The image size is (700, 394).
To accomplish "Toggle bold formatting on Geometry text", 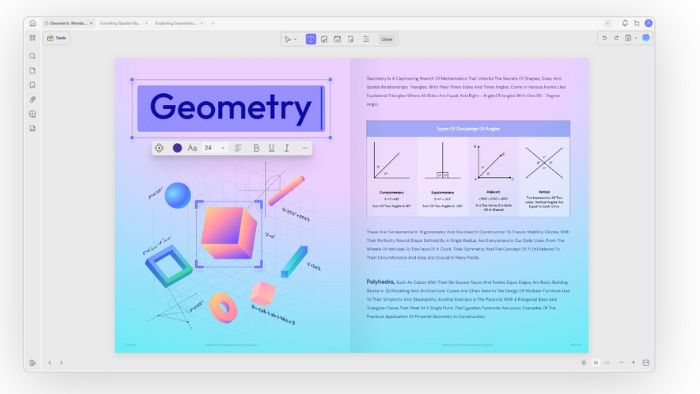I will click(256, 148).
